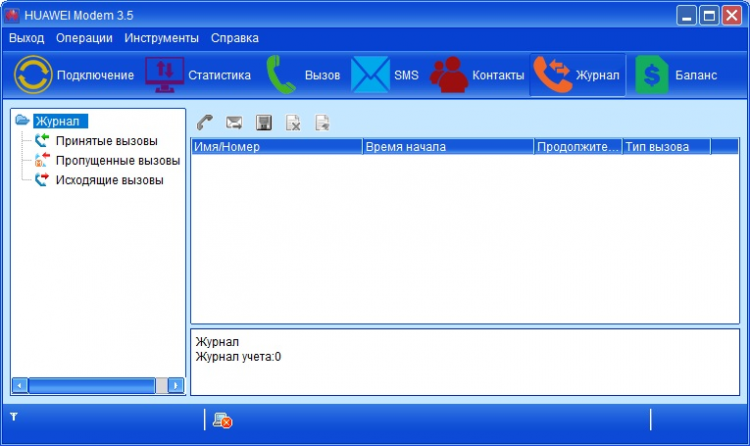Screen dimensions: 750x446
Task: Sort by the Имя/Номер column header
Action: click(277, 146)
